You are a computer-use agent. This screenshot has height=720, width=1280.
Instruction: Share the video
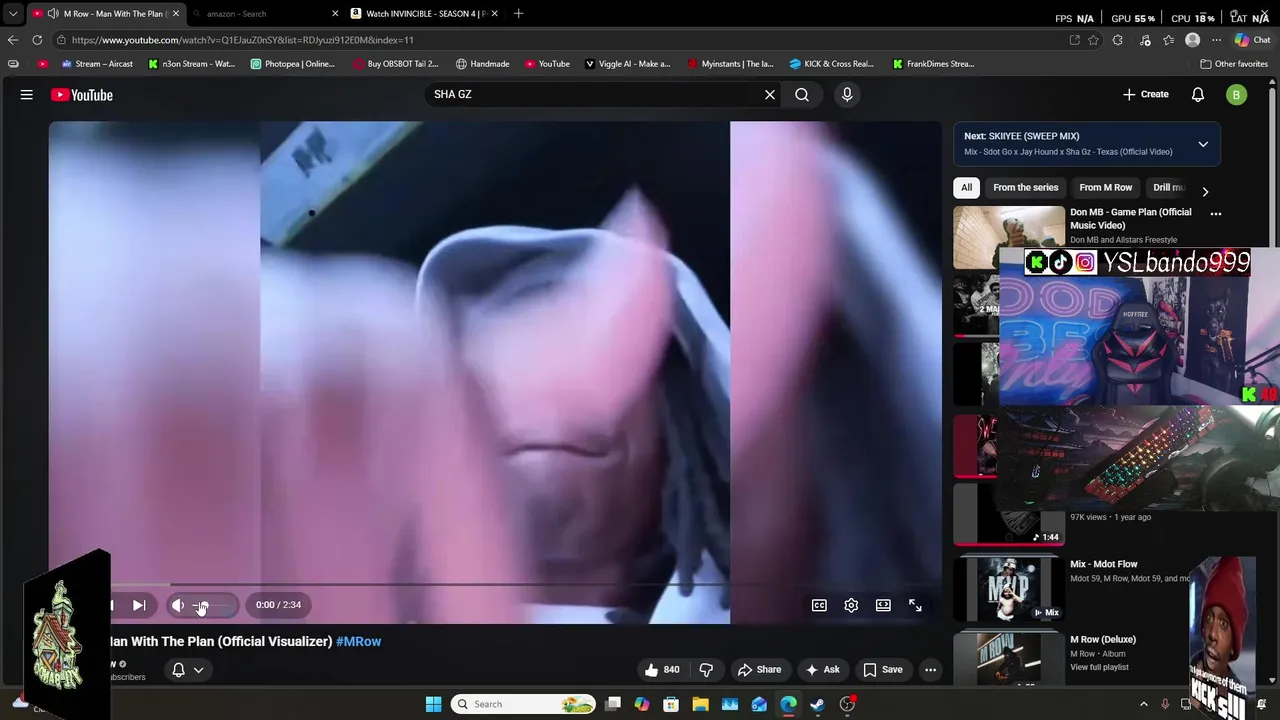pos(759,670)
